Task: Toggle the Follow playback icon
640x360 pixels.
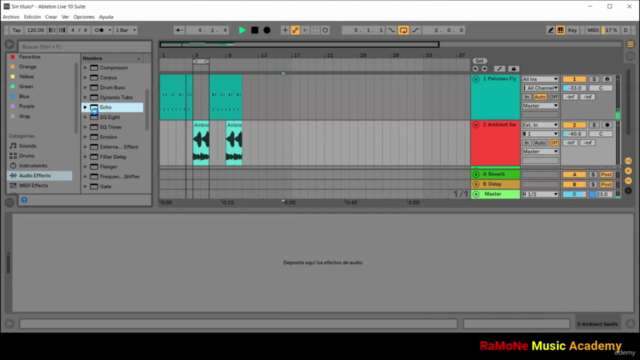Action: point(179,30)
